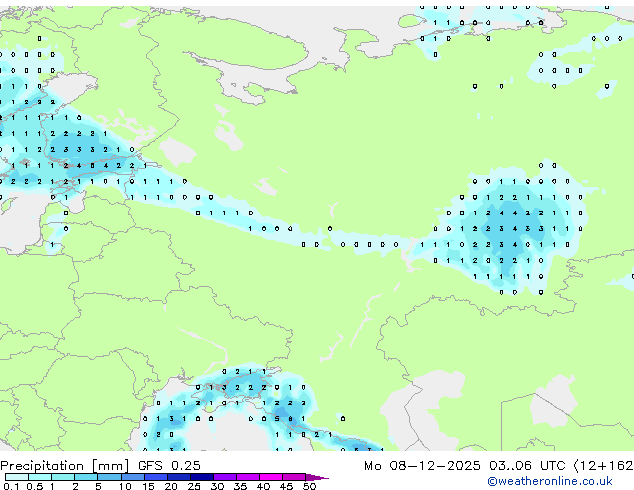Select the legend swatch between 45 and 50
The width and height of the screenshot is (634, 490).
click(x=294, y=477)
